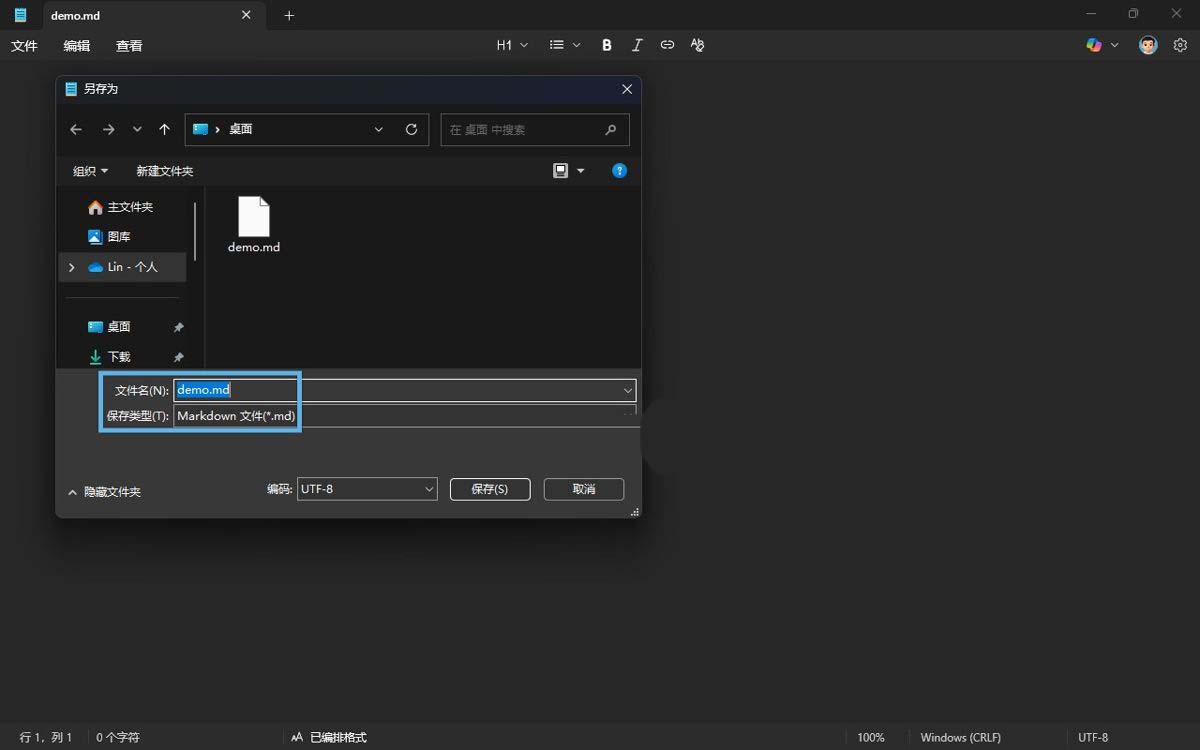Click the 取消 button

(x=584, y=489)
